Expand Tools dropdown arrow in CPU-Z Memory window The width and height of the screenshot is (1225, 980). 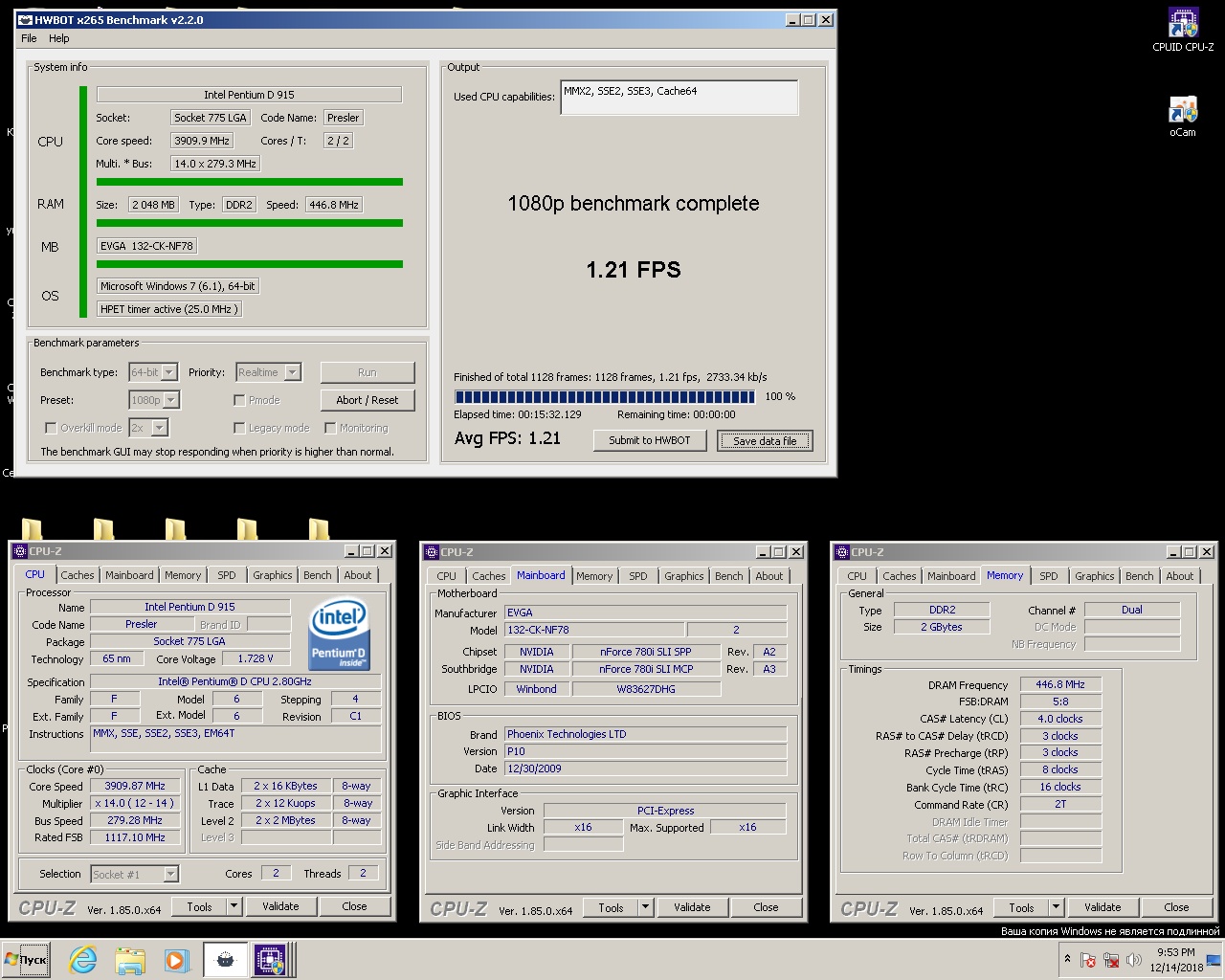click(1056, 907)
